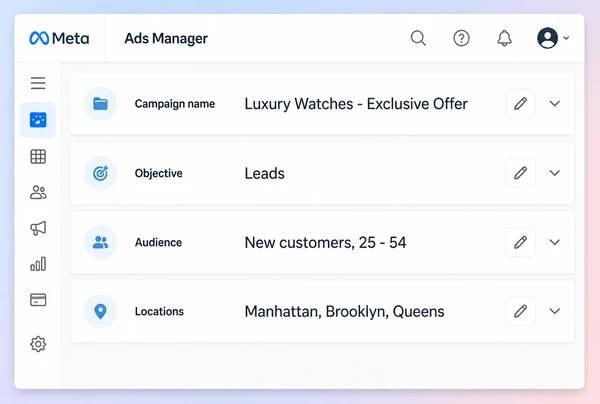The height and width of the screenshot is (404, 600).
Task: Edit Objective with pencil button
Action: (x=520, y=173)
